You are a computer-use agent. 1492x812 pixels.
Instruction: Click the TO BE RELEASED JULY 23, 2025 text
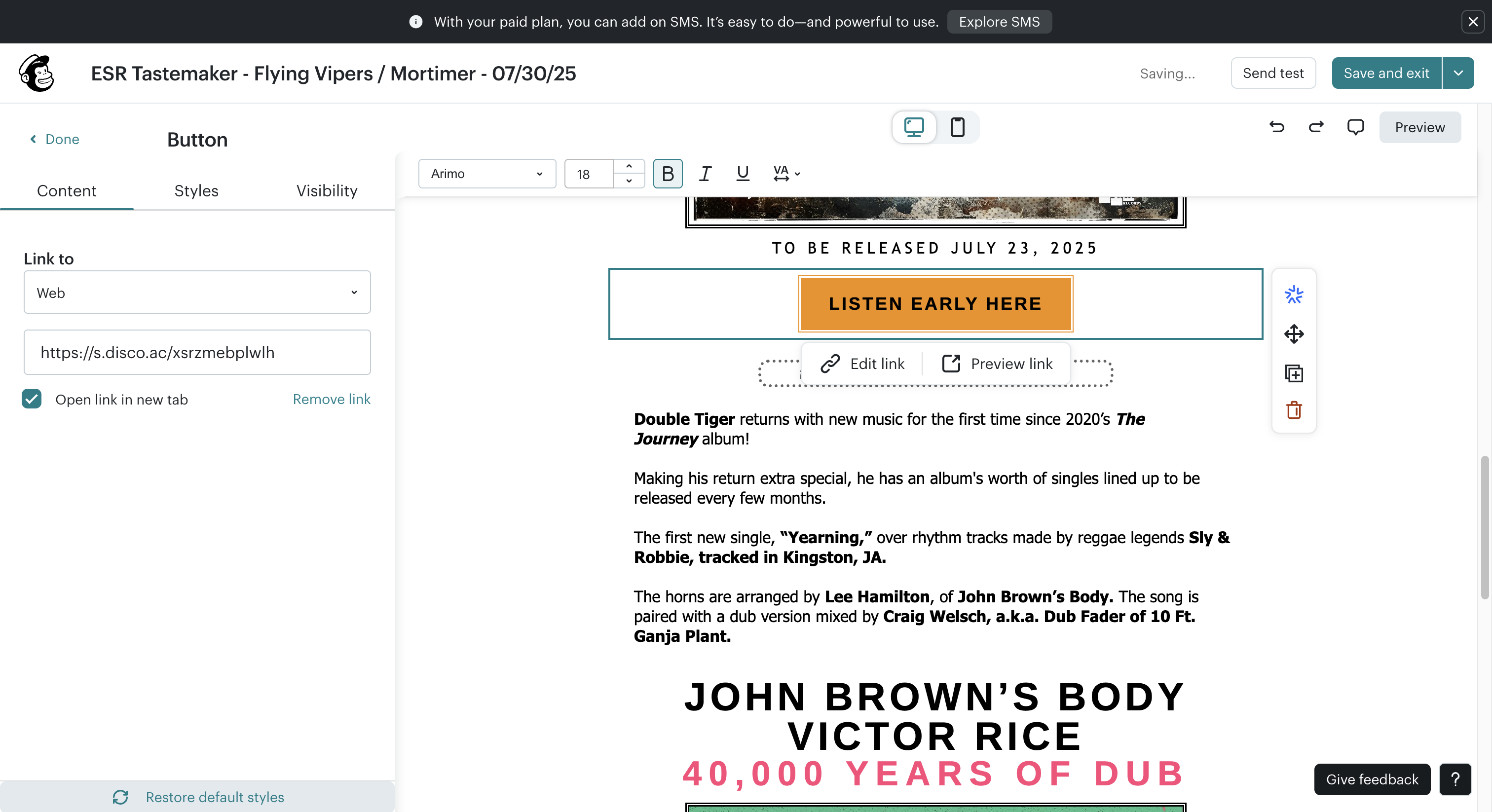tap(935, 248)
